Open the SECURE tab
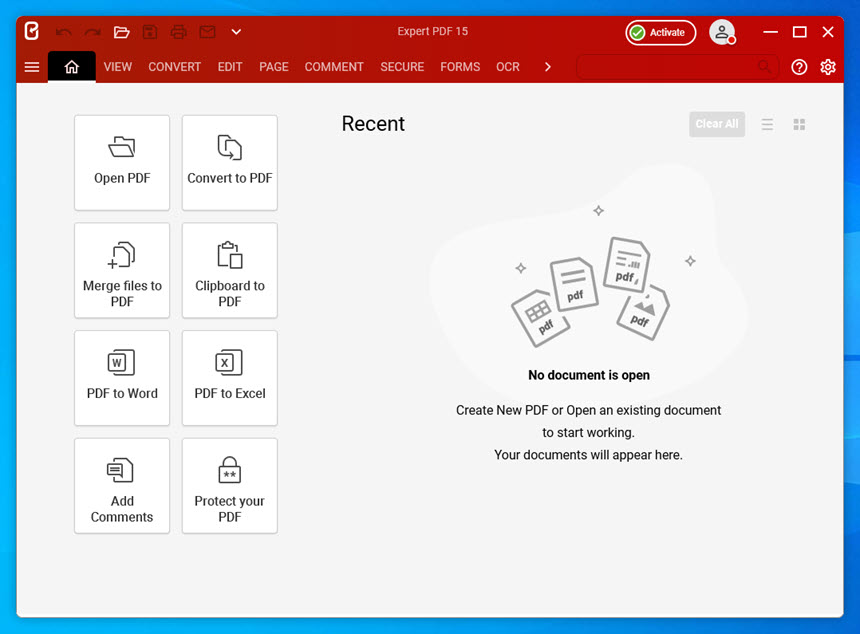 pos(402,67)
